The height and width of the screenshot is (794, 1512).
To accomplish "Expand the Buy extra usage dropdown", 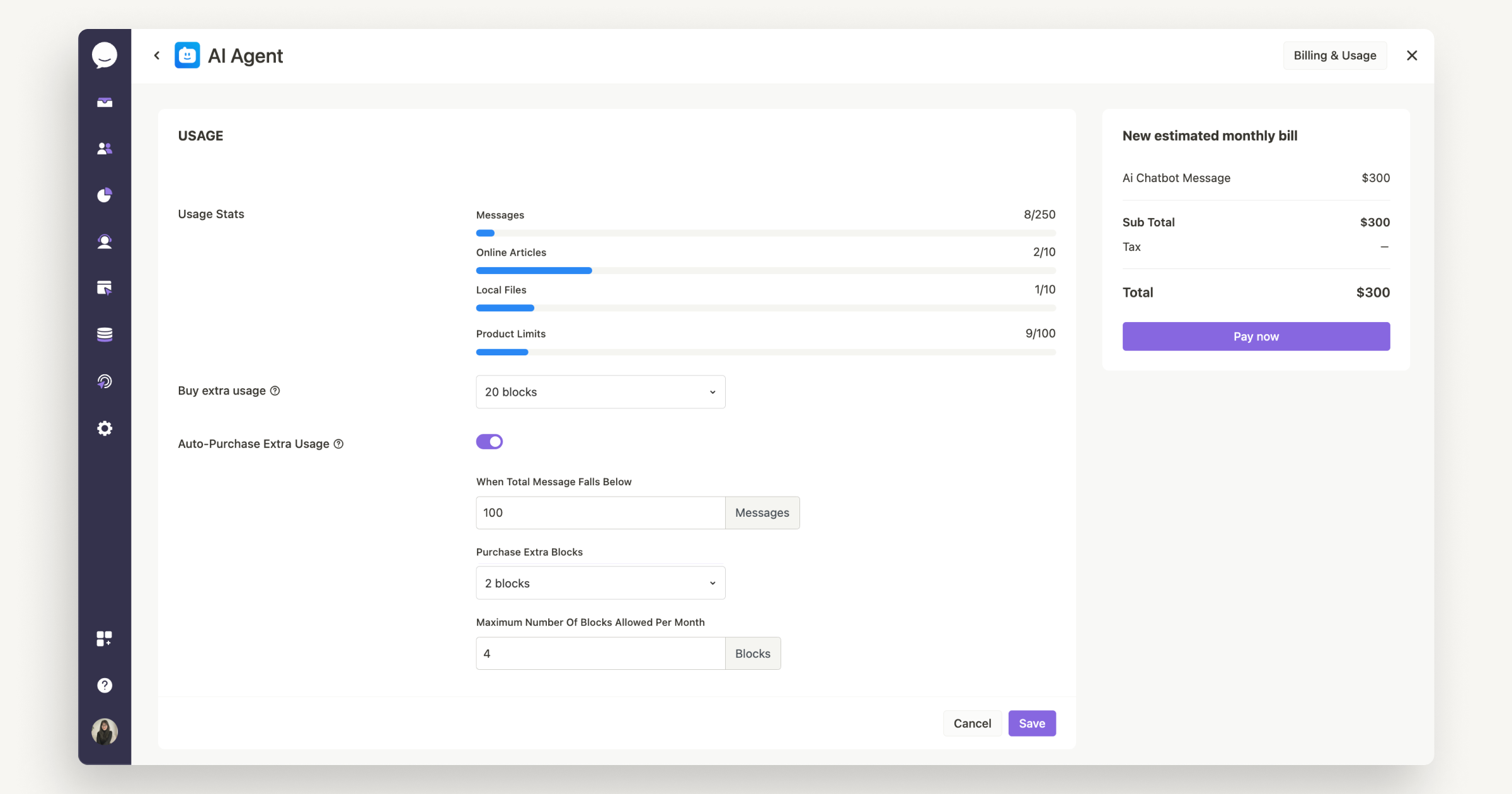I will coord(600,391).
